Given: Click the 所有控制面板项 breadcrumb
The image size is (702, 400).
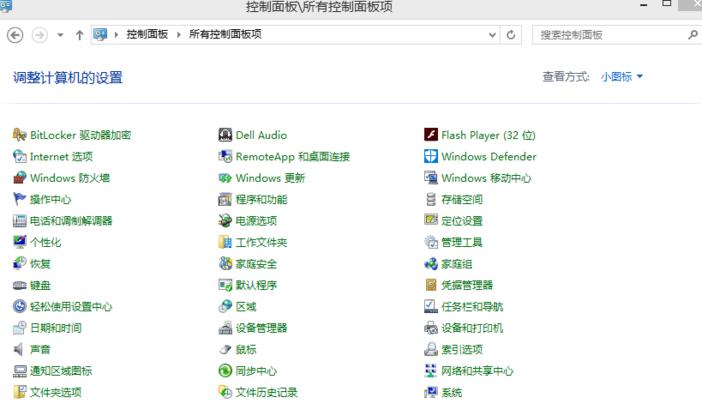Looking at the screenshot, I should 225,34.
